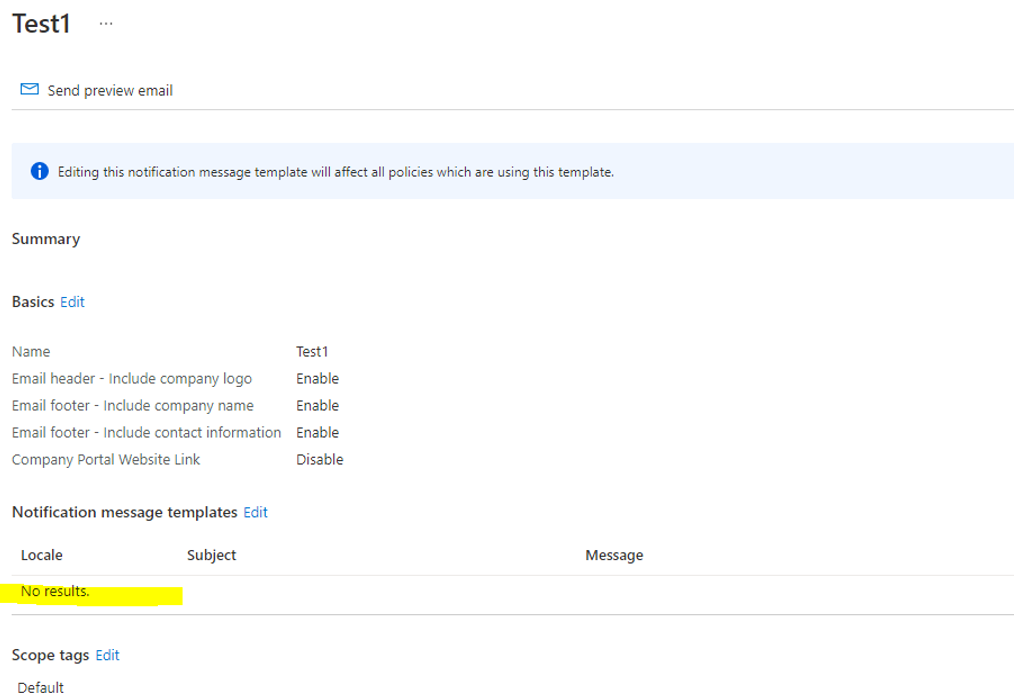Click Enable next to Include company name

pyautogui.click(x=318, y=405)
